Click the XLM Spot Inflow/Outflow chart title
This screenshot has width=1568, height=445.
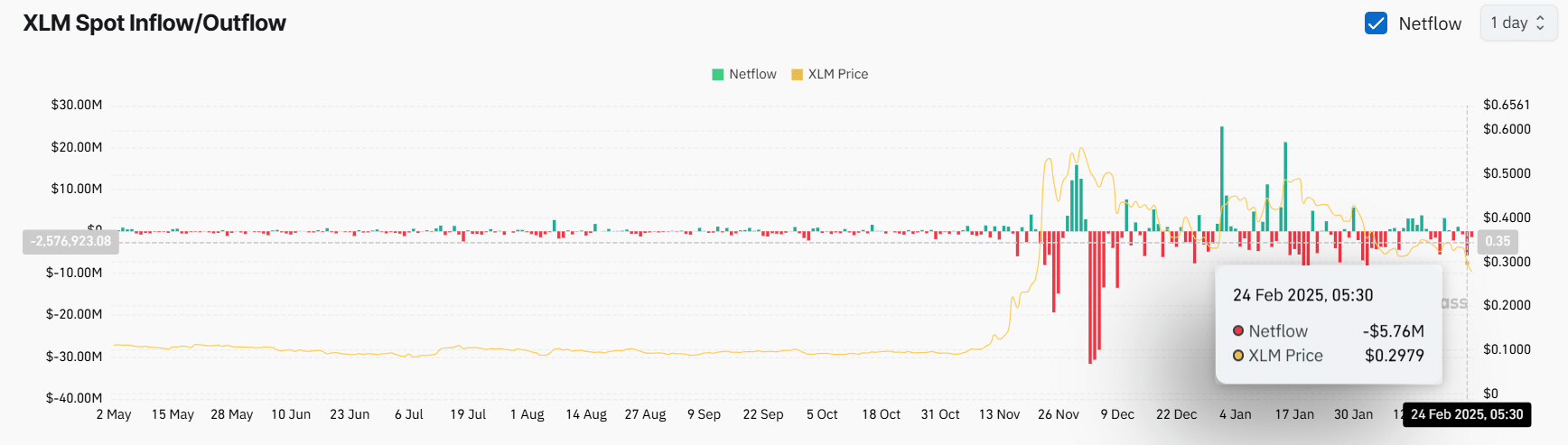154,23
